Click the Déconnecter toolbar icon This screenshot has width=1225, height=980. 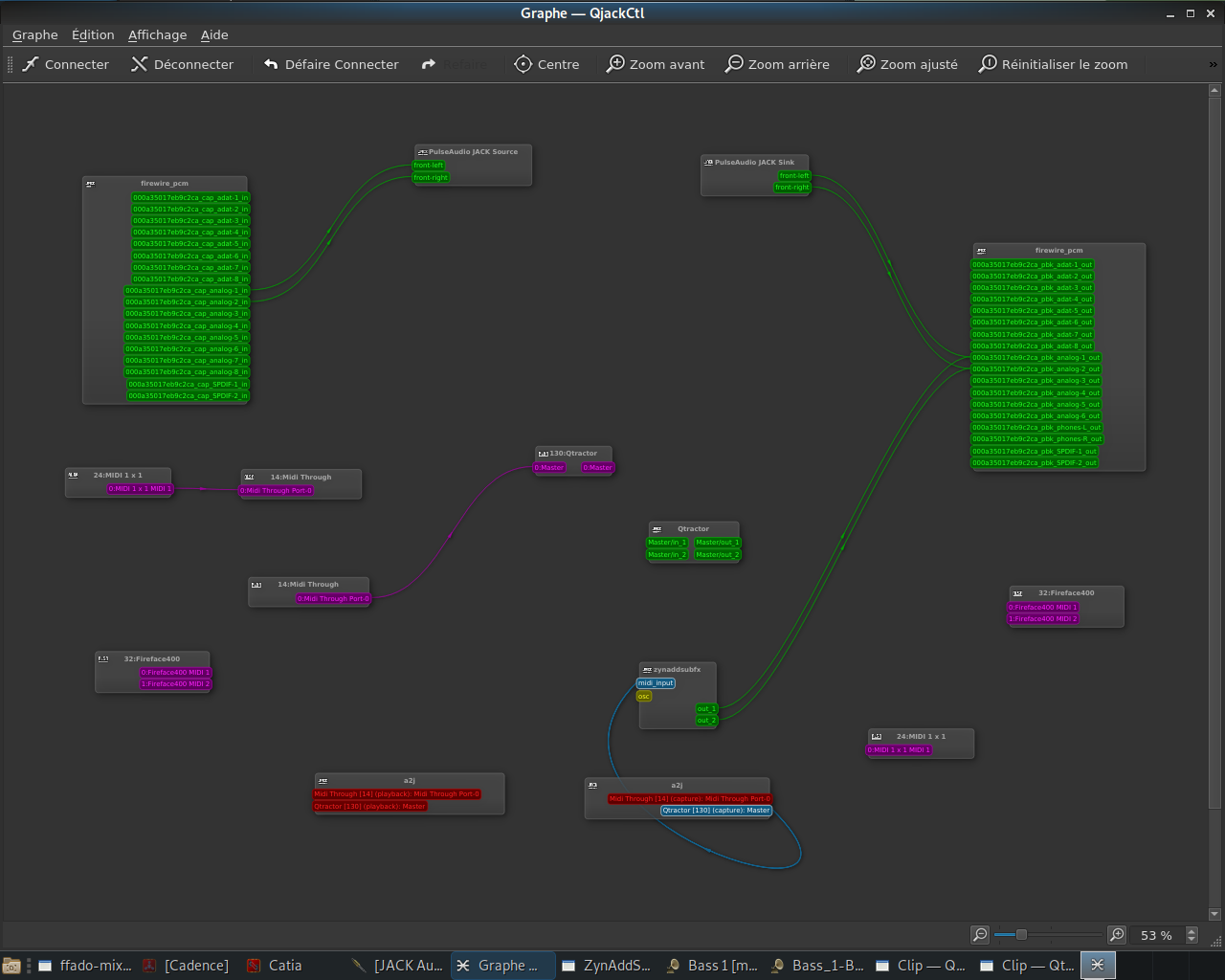point(140,64)
